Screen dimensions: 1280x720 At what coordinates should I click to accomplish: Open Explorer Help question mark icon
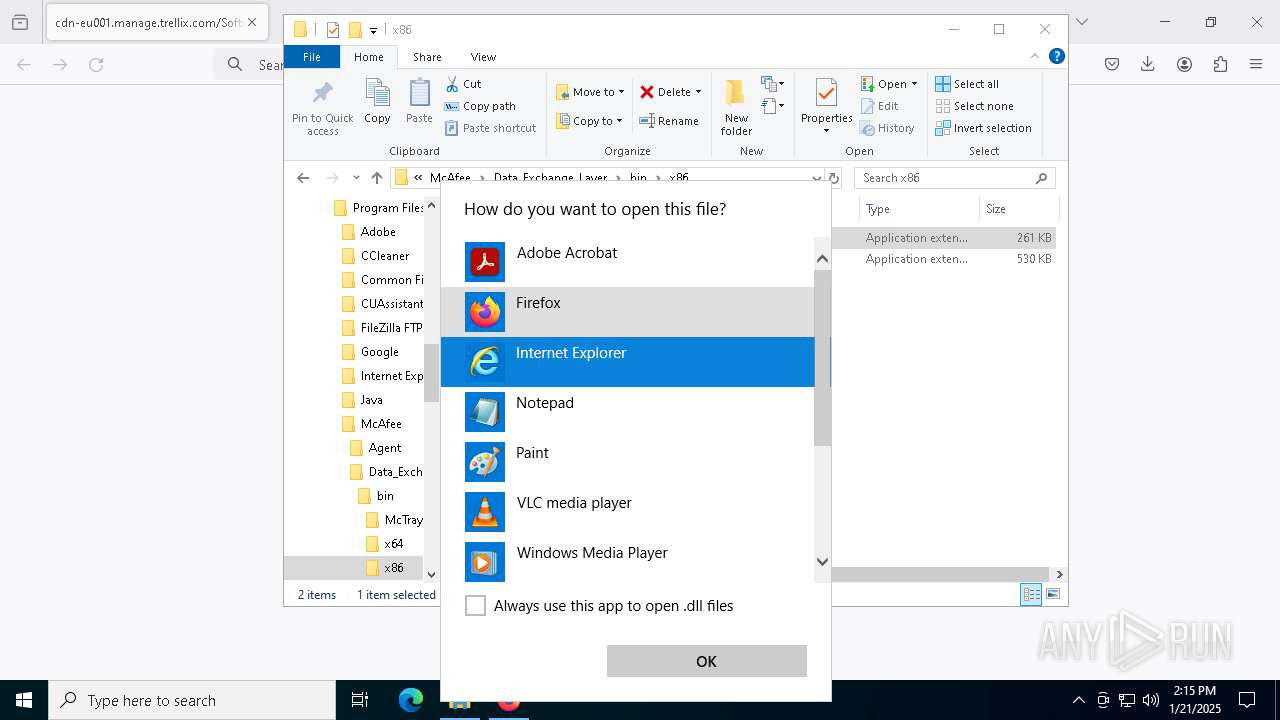coord(1056,57)
